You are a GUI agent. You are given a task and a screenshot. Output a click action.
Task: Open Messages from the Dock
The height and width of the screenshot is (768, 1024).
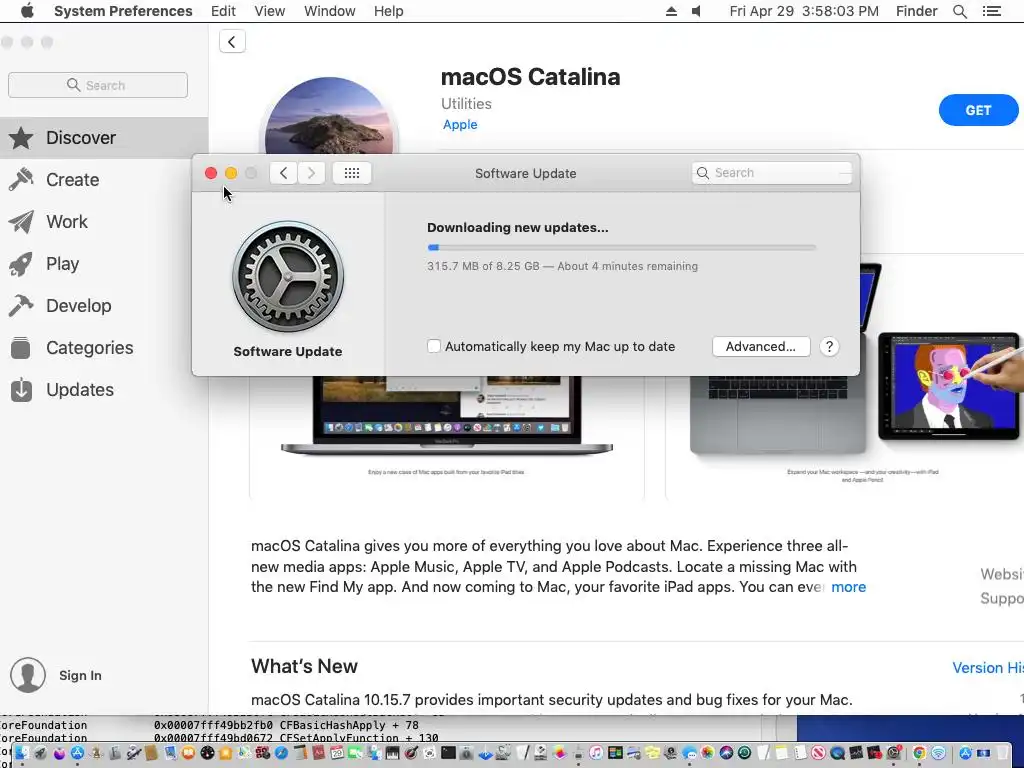[690, 753]
